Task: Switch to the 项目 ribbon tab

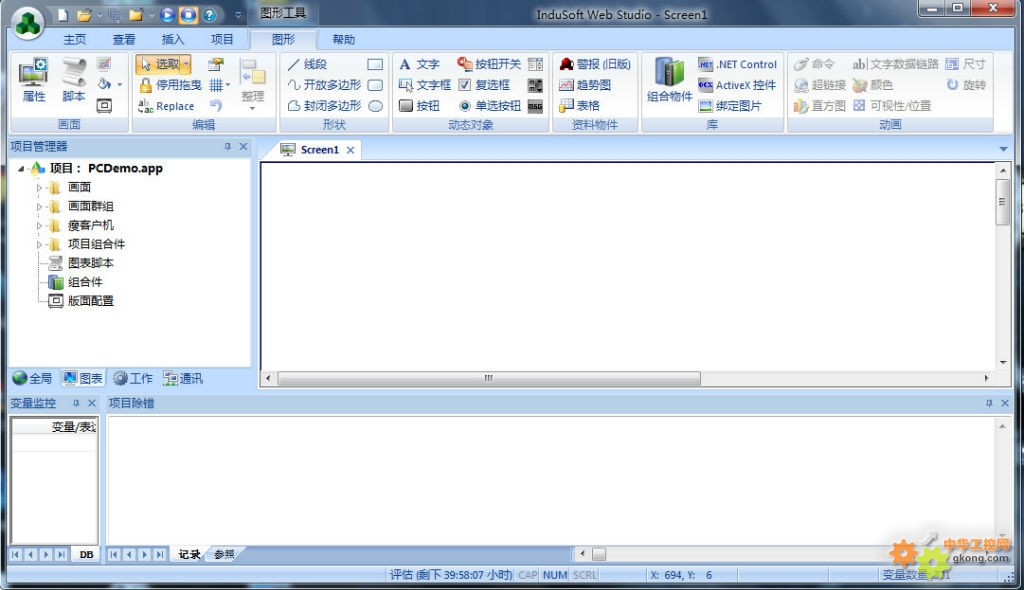Action: pos(221,39)
